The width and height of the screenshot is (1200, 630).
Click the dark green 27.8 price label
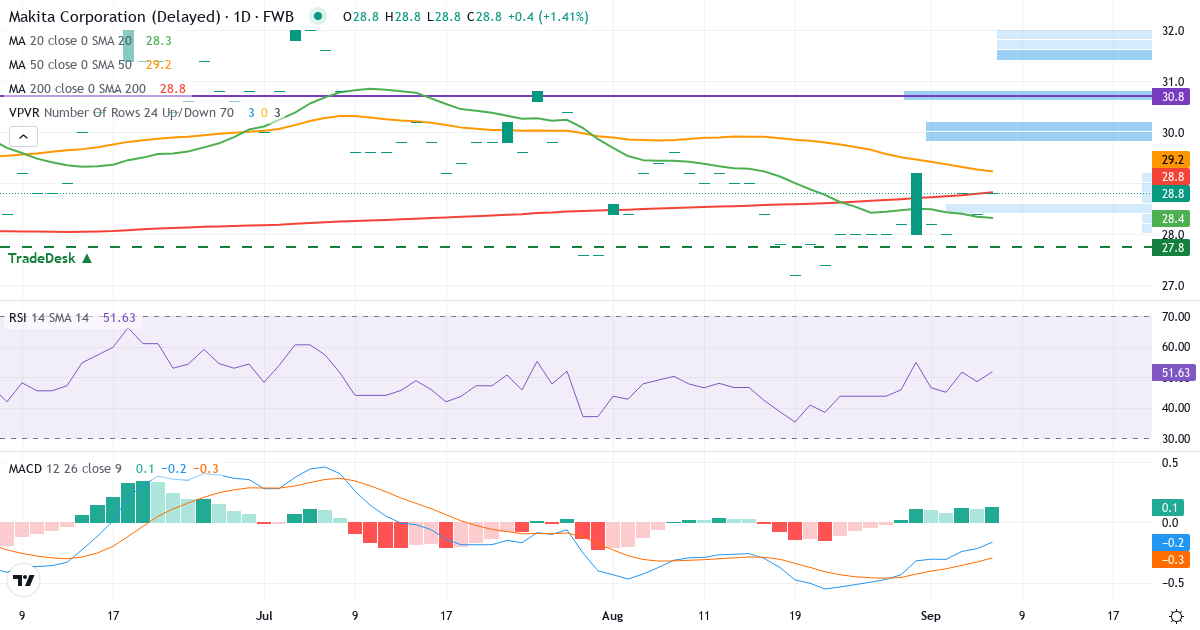pos(1170,248)
